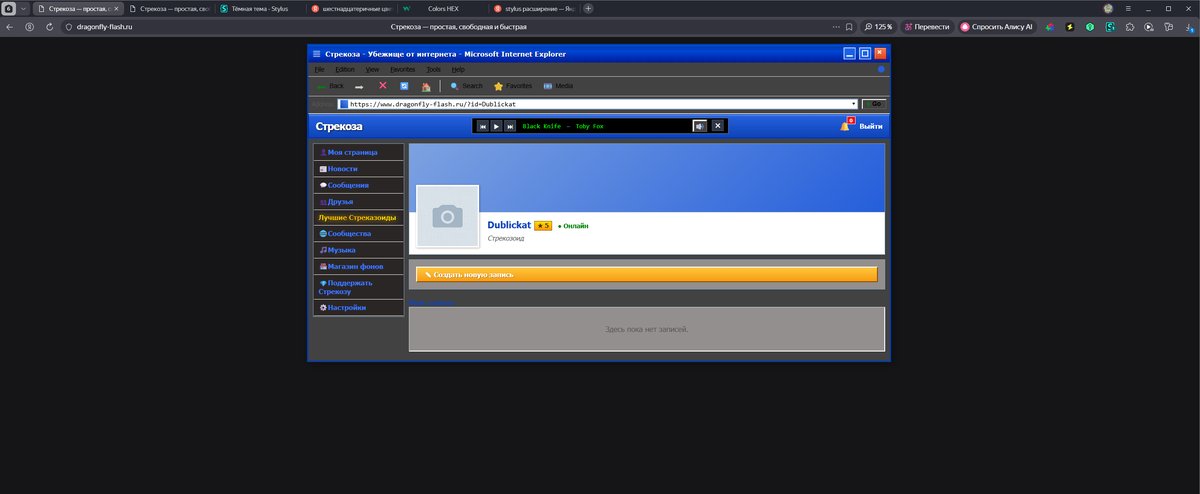Image resolution: width=1200 pixels, height=494 pixels.
Task: Click the Dublickat profile name
Action: (x=509, y=225)
